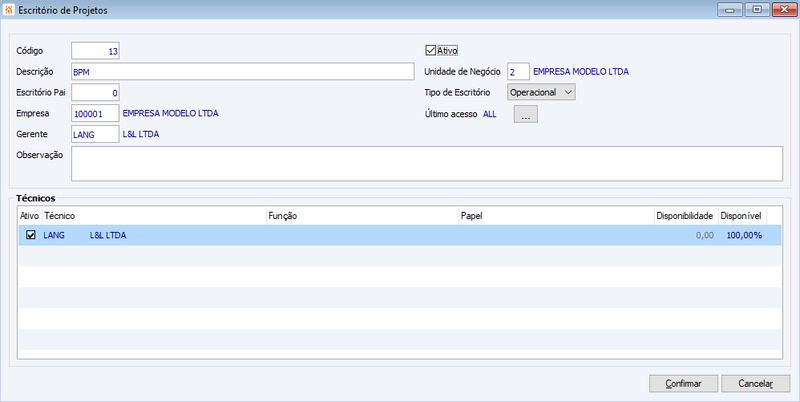Viewport: 800px width, 402px height.
Task: Click the Disponibilidade column header
Action: (x=686, y=216)
